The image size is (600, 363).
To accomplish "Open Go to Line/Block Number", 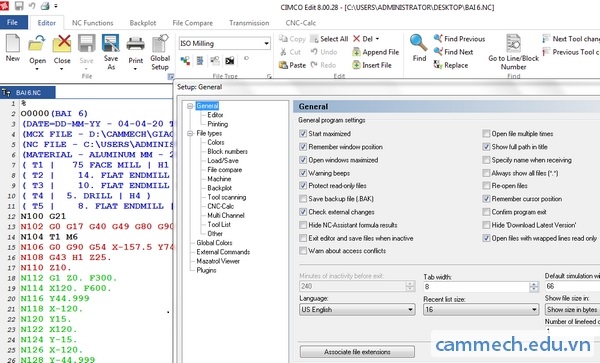I will (513, 52).
